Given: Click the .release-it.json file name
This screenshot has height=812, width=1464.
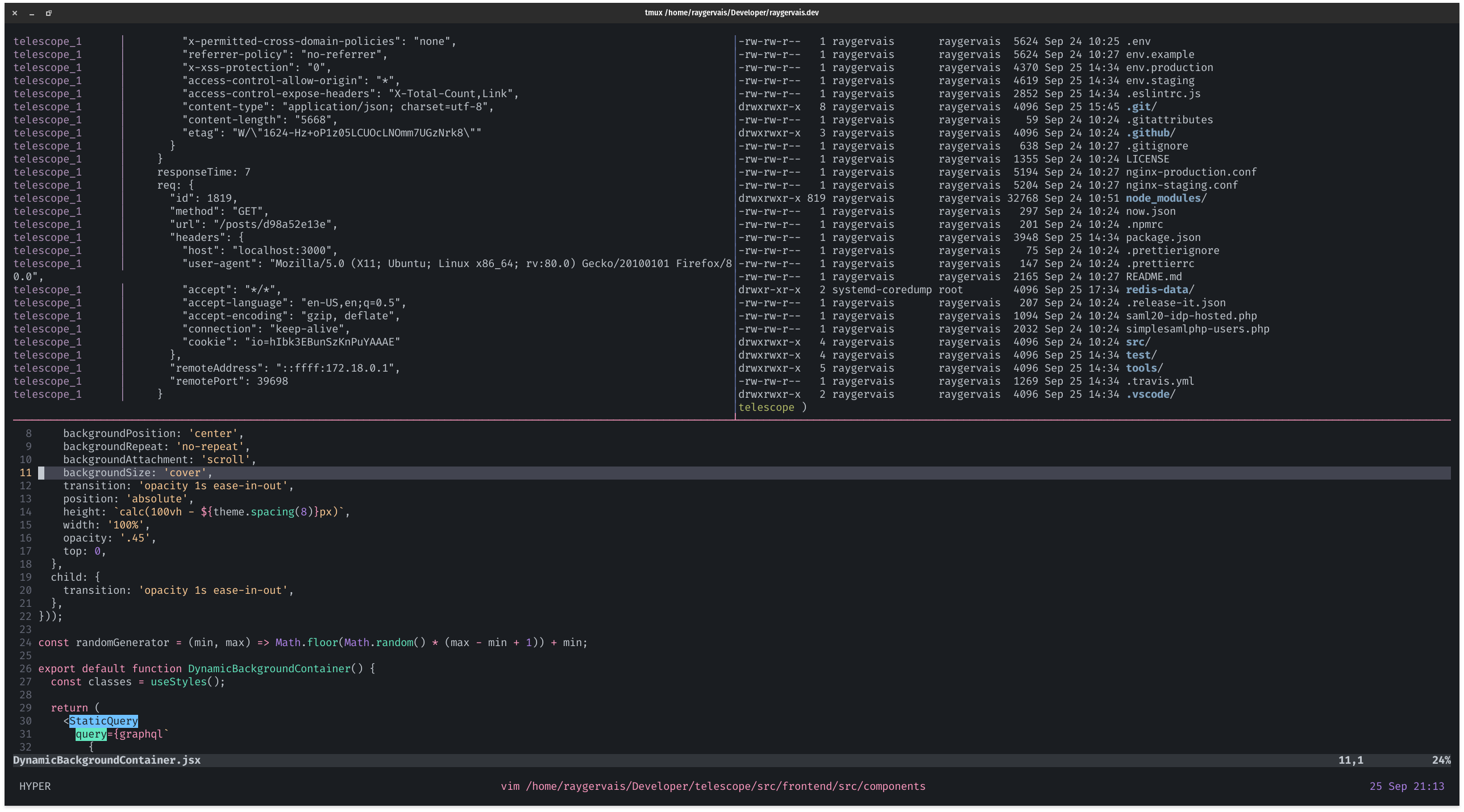Looking at the screenshot, I should click(1176, 303).
